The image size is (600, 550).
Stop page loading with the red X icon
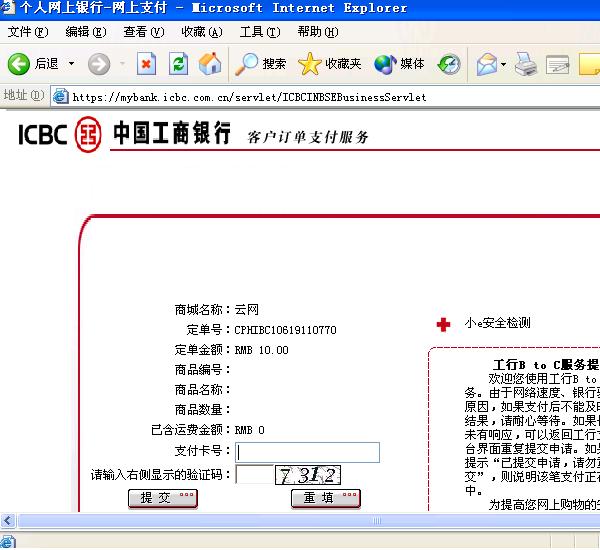[146, 64]
